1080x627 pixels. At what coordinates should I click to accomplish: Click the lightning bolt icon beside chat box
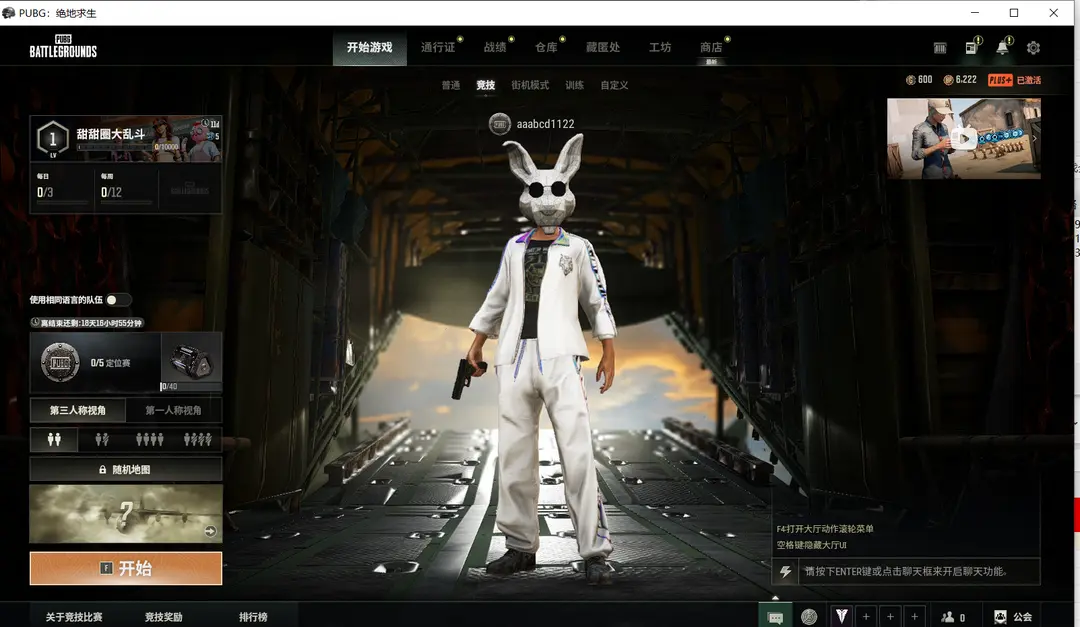click(786, 572)
